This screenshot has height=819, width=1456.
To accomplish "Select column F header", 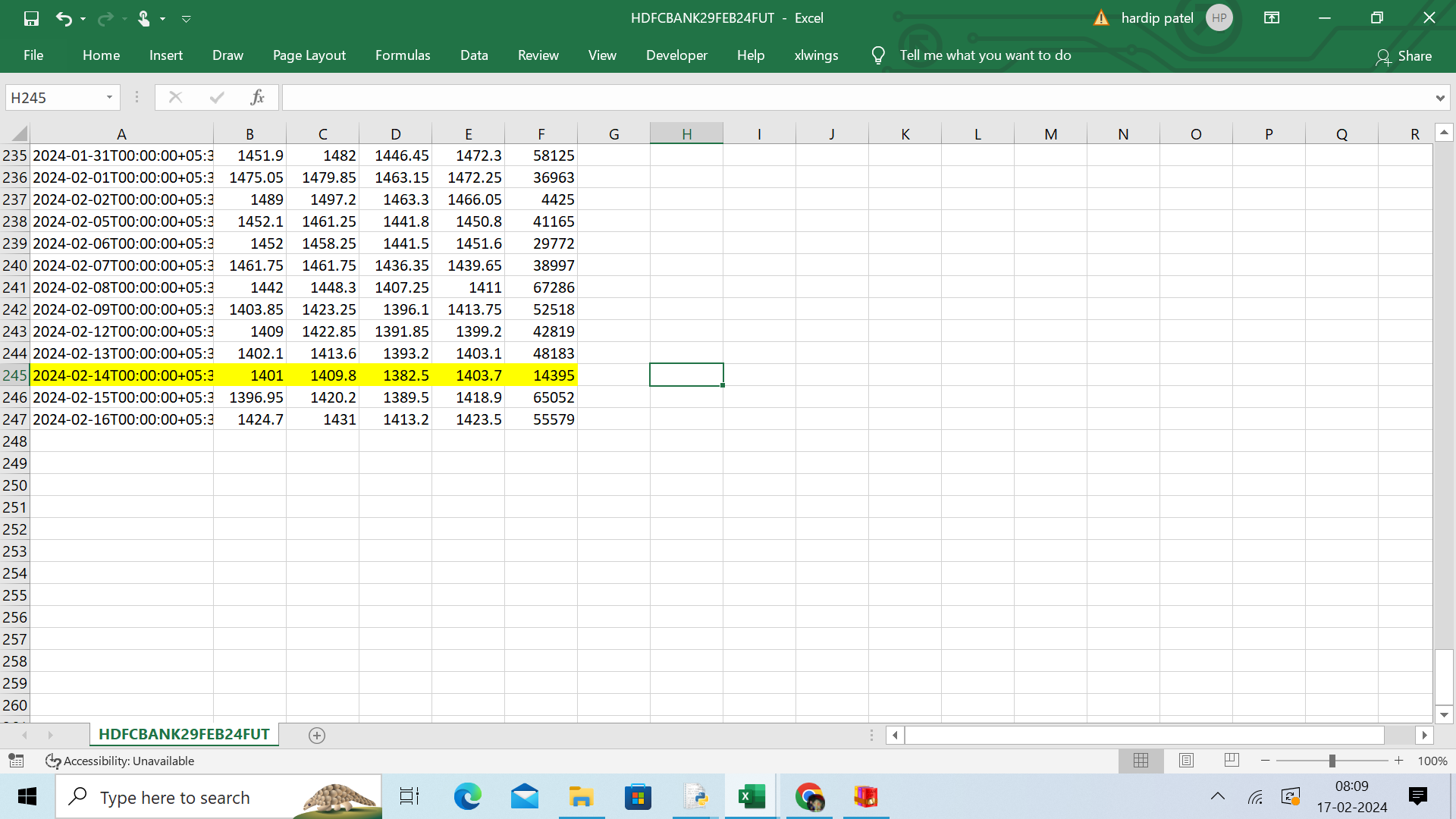I will tap(541, 134).
